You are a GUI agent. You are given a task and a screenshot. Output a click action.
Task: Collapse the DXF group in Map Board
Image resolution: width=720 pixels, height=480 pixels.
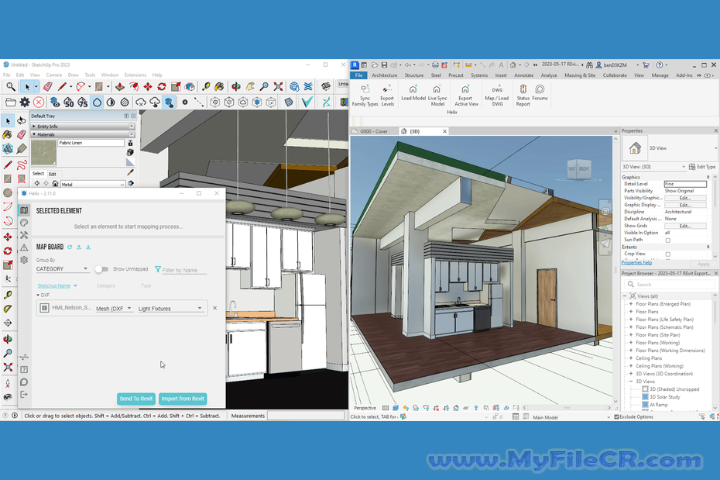pos(38,295)
